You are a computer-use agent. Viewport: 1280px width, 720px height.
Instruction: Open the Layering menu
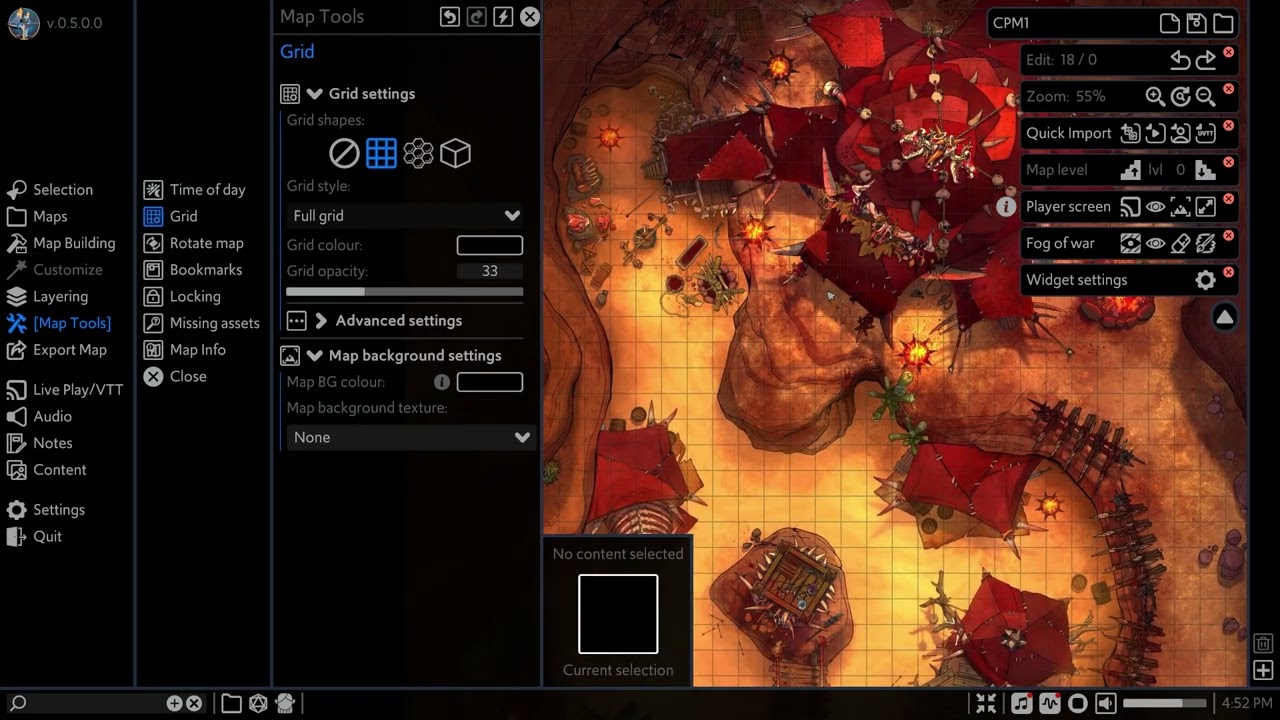tap(47, 297)
